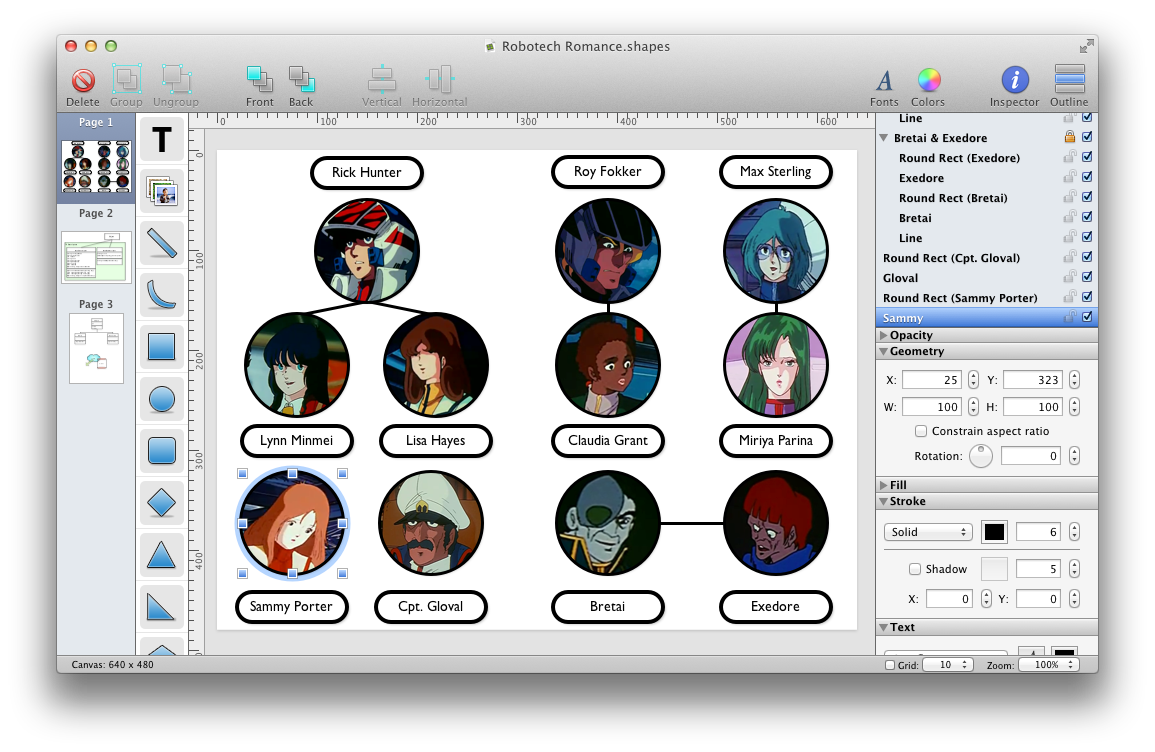1155x752 pixels.
Task: Click the Rick Hunter label shape
Action: 367,172
